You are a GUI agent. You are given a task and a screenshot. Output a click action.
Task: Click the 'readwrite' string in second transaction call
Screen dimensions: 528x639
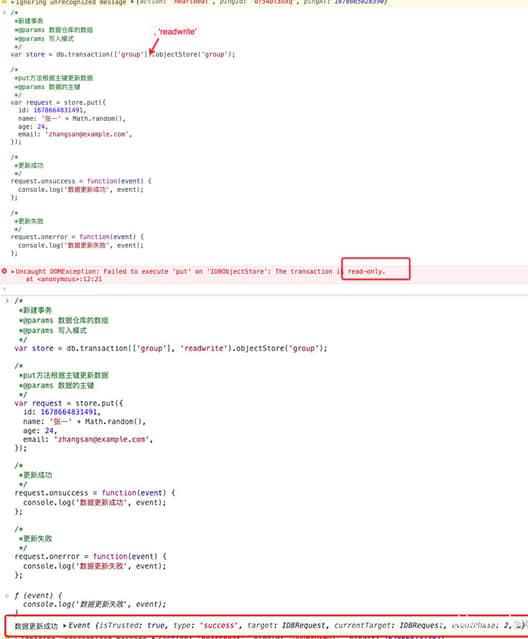click(203, 348)
